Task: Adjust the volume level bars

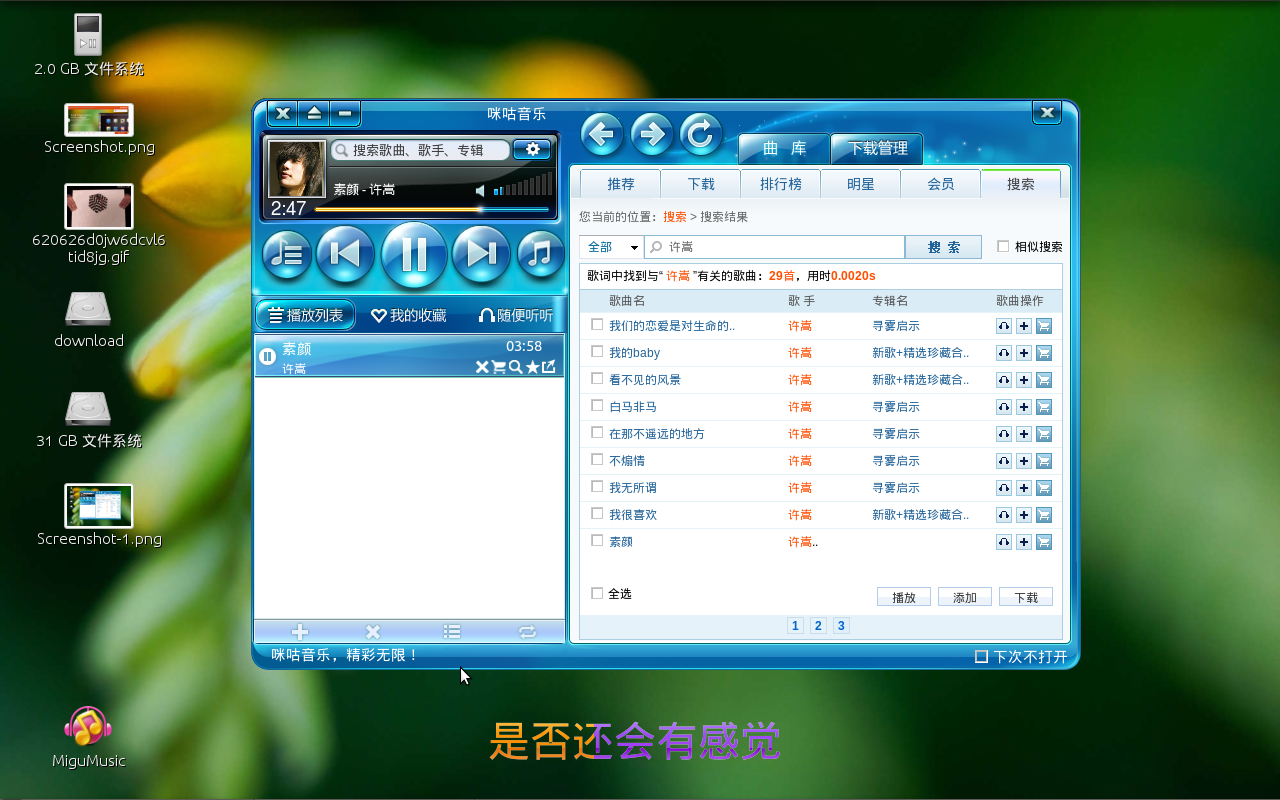Action: coord(522,184)
